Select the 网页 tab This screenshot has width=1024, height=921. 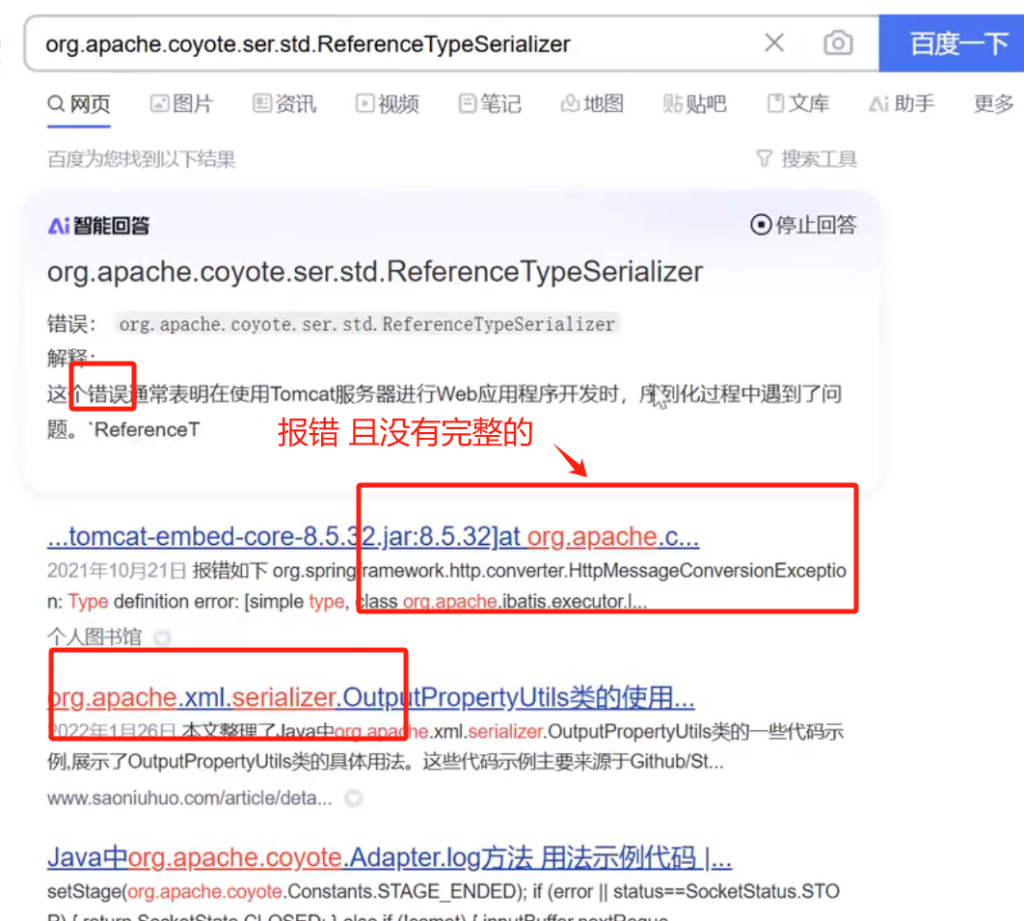(x=79, y=104)
